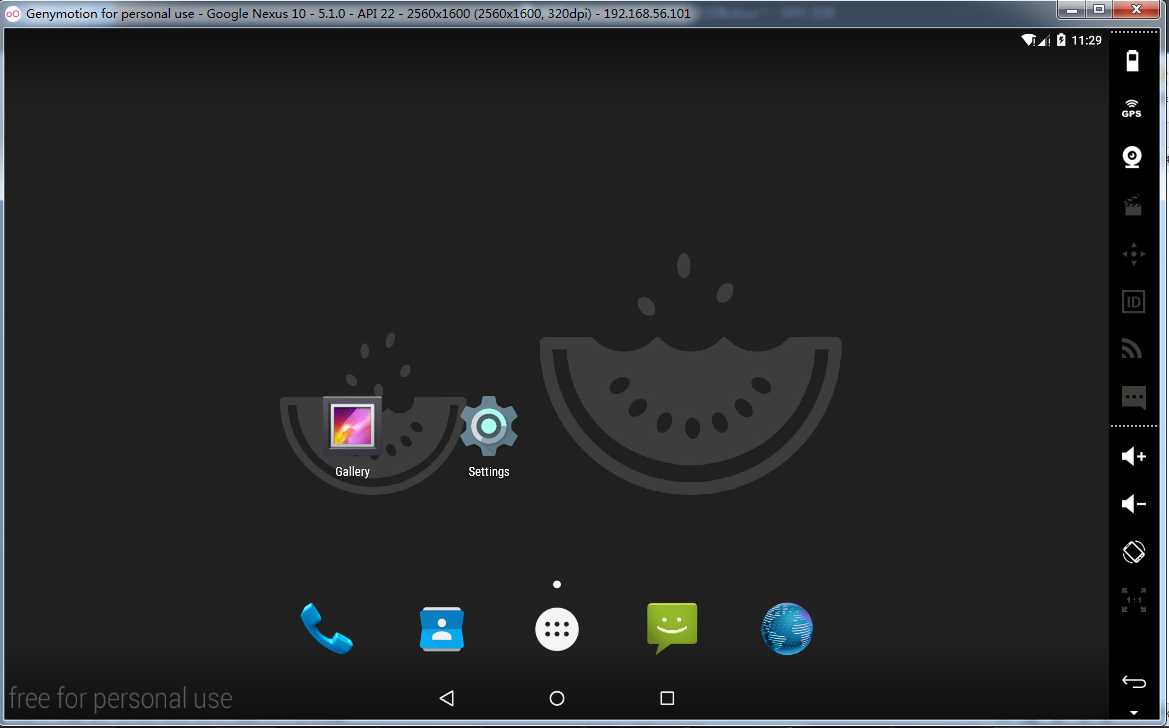Screen dimensions: 1169x728
Task: Open Genymotion remote control arrows widget
Action: (x=1133, y=254)
